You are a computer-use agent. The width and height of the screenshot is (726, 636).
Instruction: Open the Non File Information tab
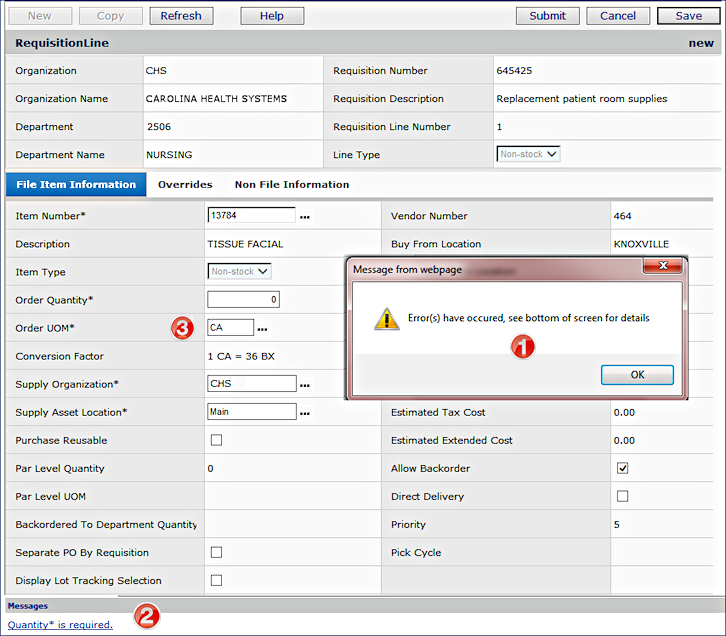coord(292,185)
